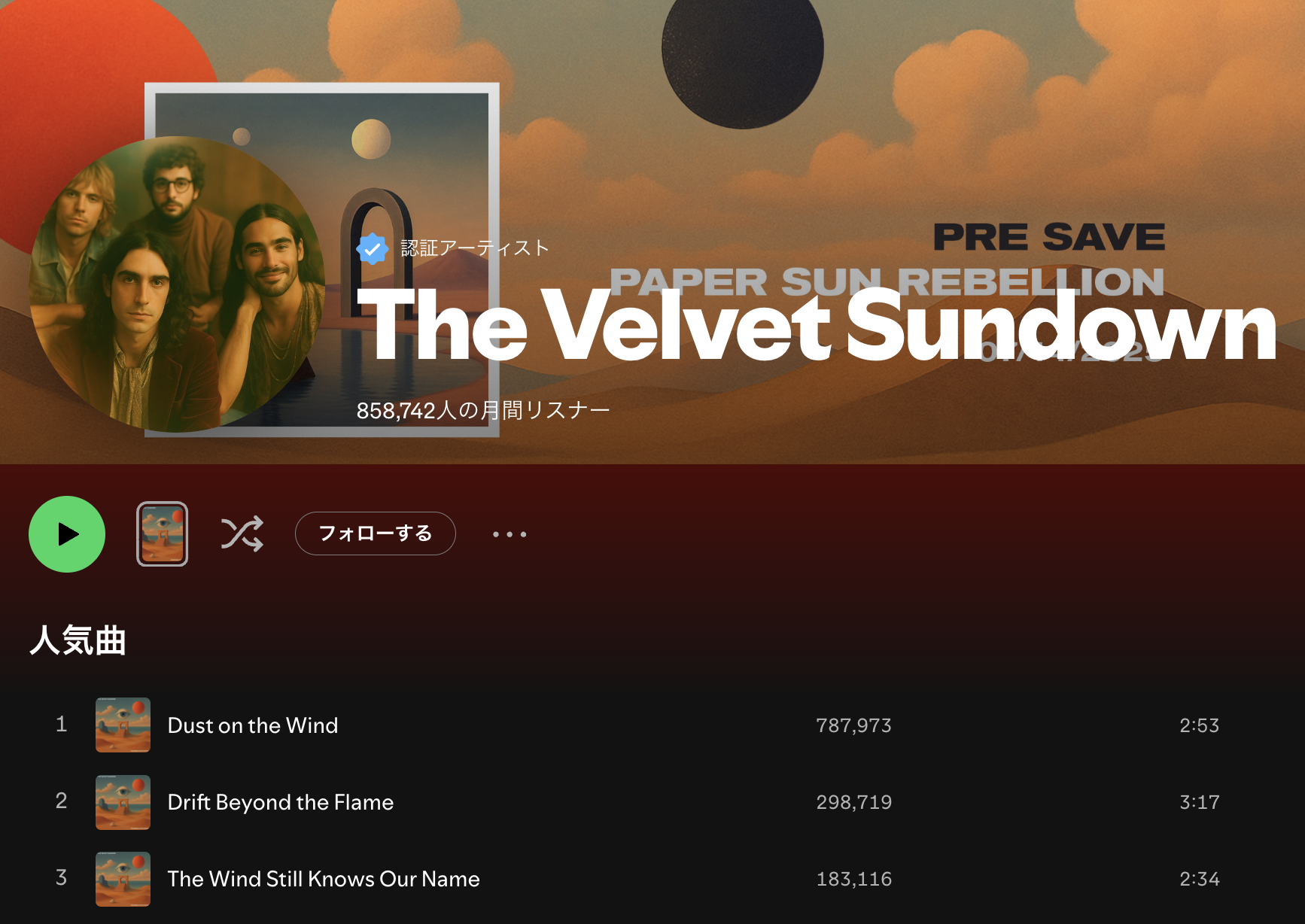Open the three-dot more options menu
The height and width of the screenshot is (924, 1305).
pos(510,534)
